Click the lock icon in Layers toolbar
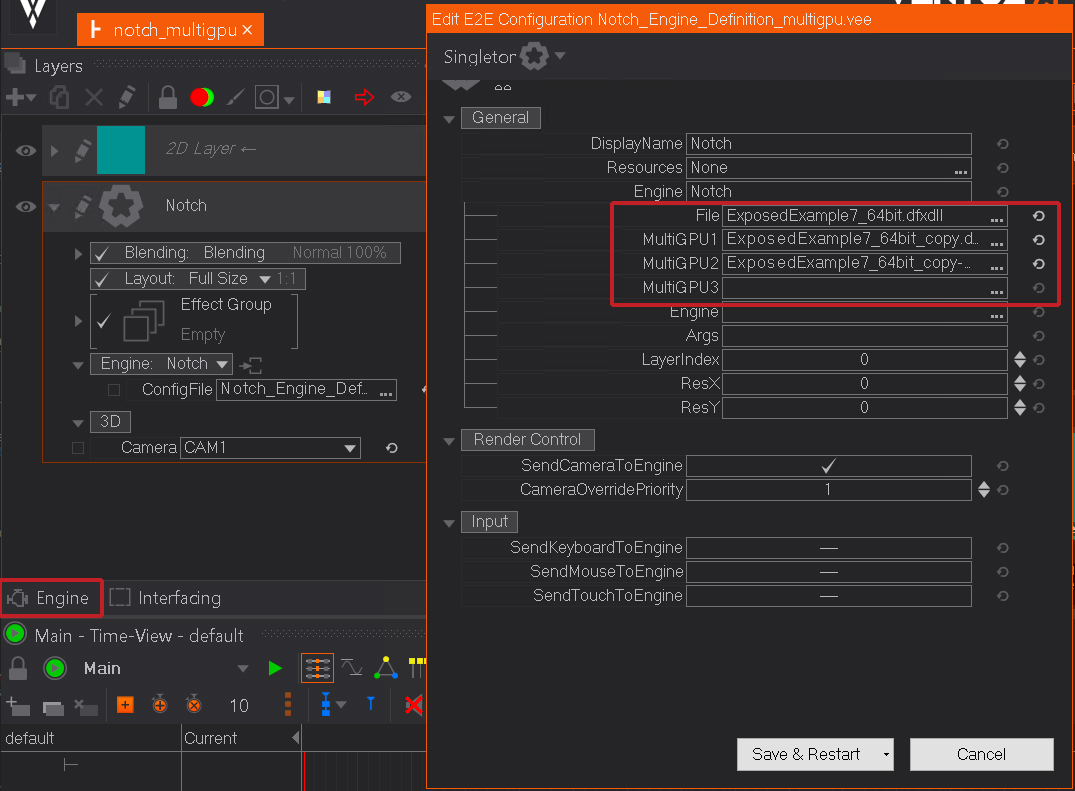The height and width of the screenshot is (791, 1075). [168, 97]
